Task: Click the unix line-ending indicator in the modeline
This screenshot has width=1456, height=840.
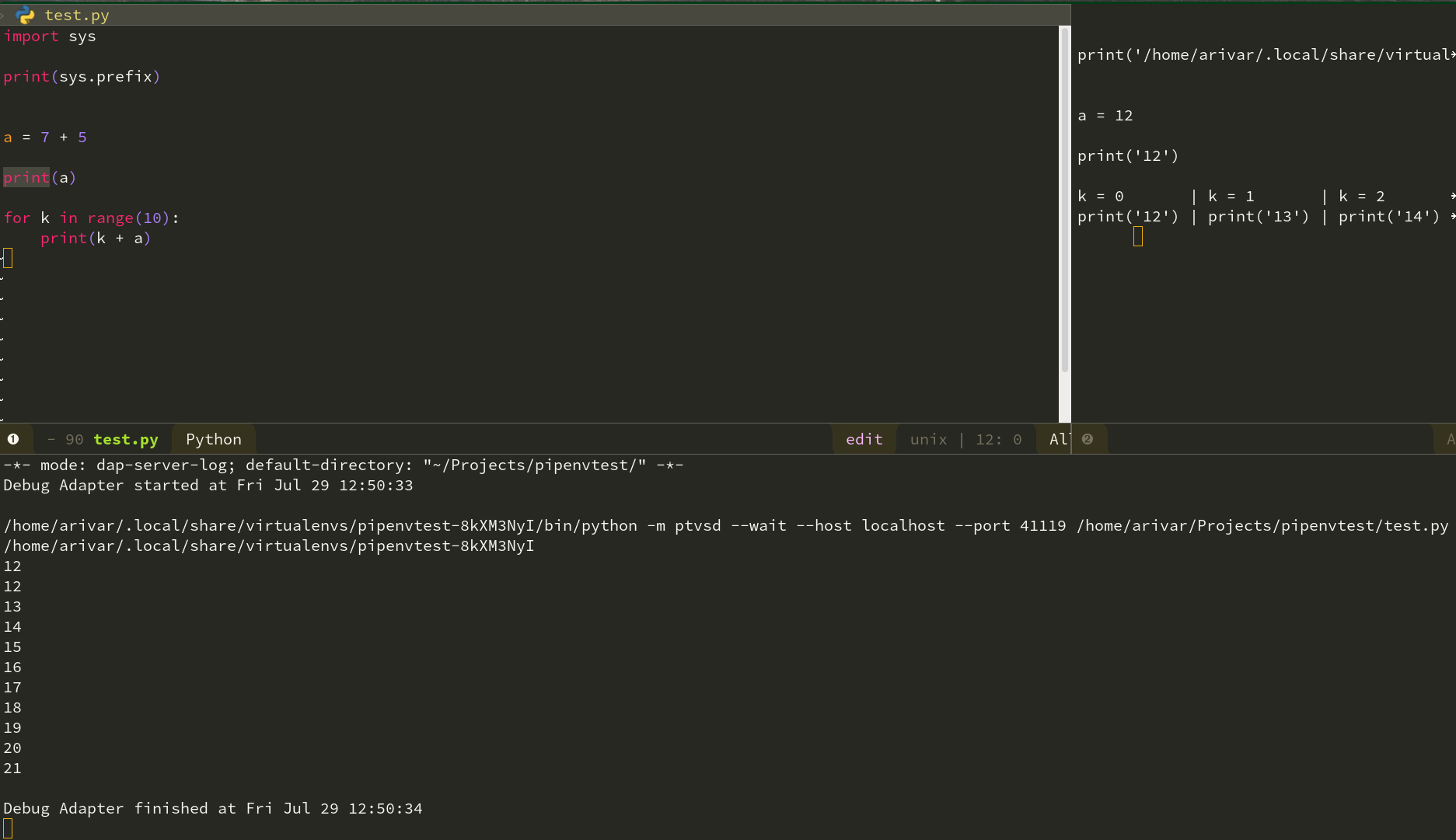Action: [x=928, y=439]
